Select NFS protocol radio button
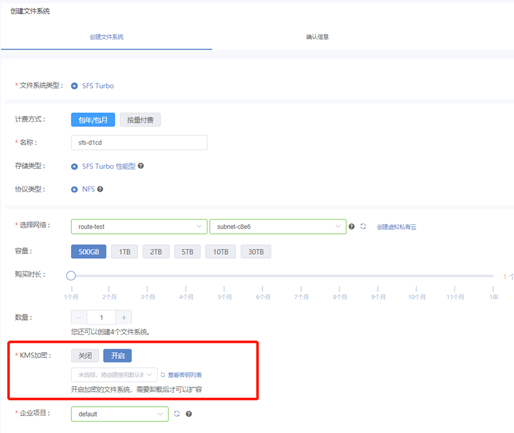The image size is (514, 433). (x=74, y=189)
